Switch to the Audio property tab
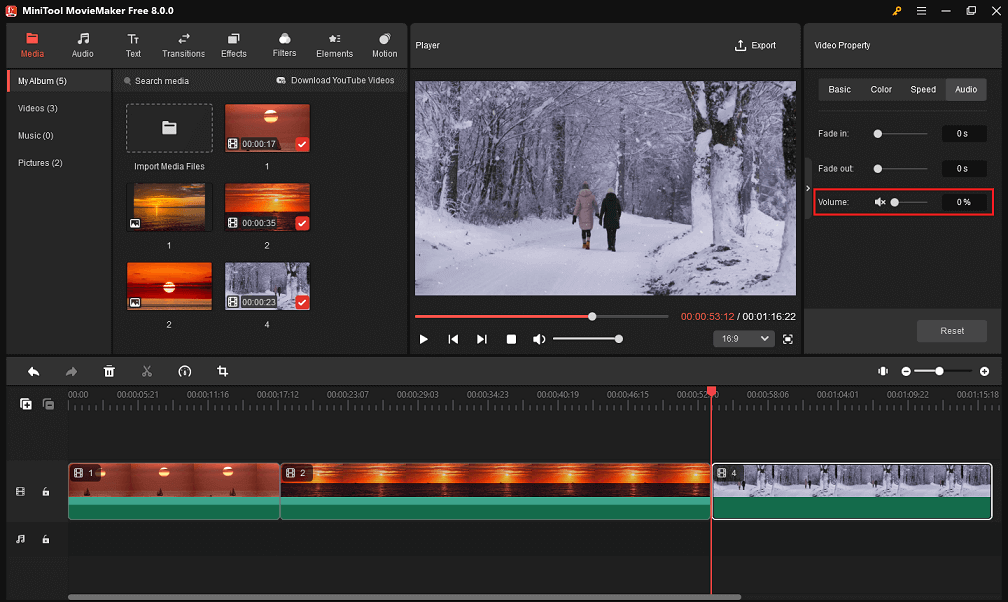Viewport: 1008px width, 602px height. coord(966,89)
